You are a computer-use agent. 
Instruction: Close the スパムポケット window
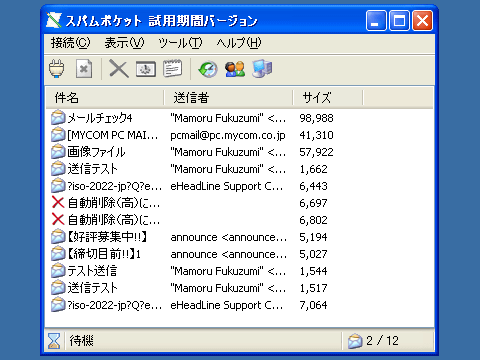[422, 21]
